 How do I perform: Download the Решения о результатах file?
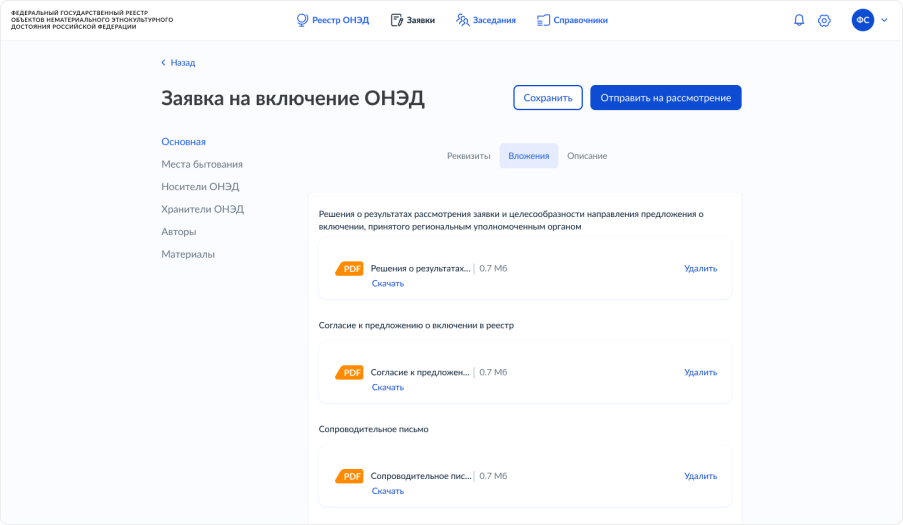pyautogui.click(x=388, y=283)
